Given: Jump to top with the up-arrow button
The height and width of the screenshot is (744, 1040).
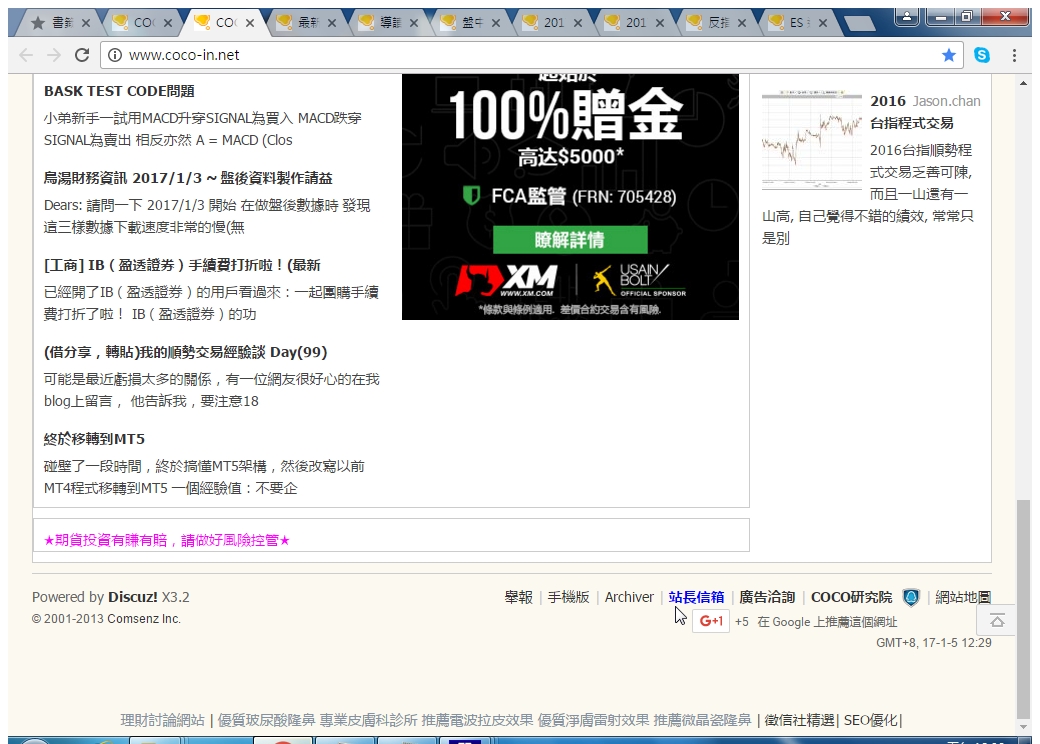Looking at the screenshot, I should [997, 621].
